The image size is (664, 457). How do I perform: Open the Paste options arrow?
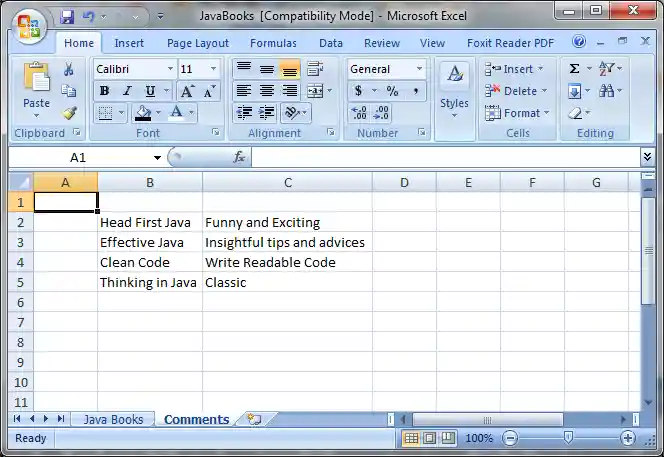[36, 115]
